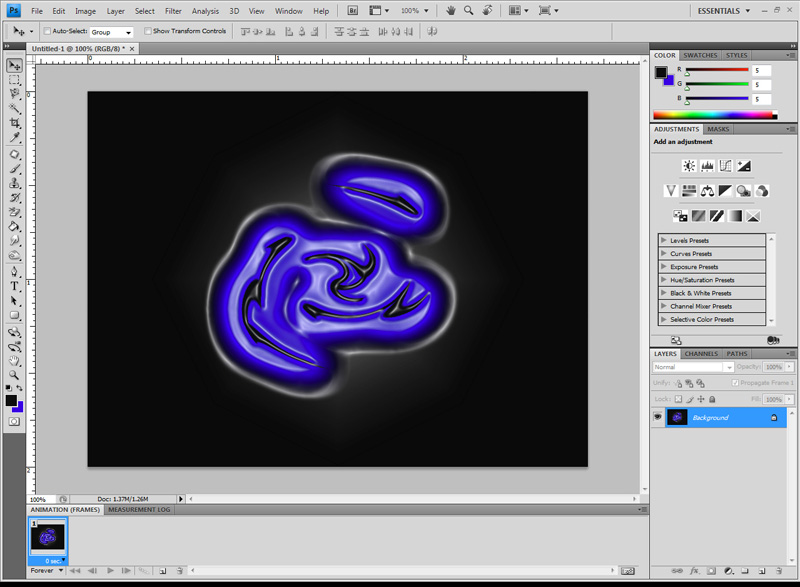
Task: Click the foreground color swatch in Color panel
Action: click(x=661, y=72)
